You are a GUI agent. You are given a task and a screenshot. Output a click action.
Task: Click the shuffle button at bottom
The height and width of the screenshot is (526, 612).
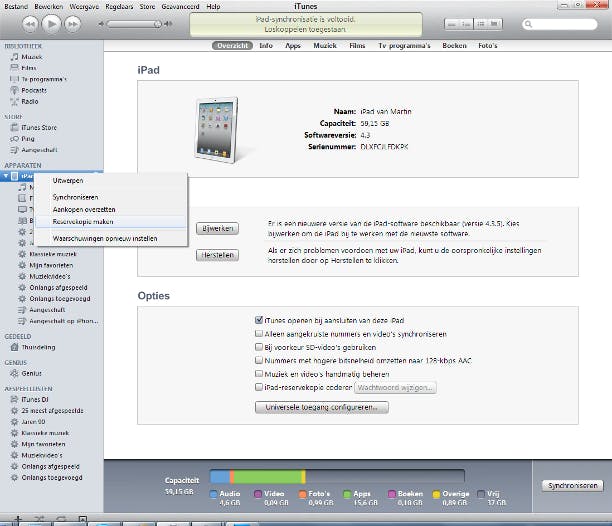click(x=39, y=519)
